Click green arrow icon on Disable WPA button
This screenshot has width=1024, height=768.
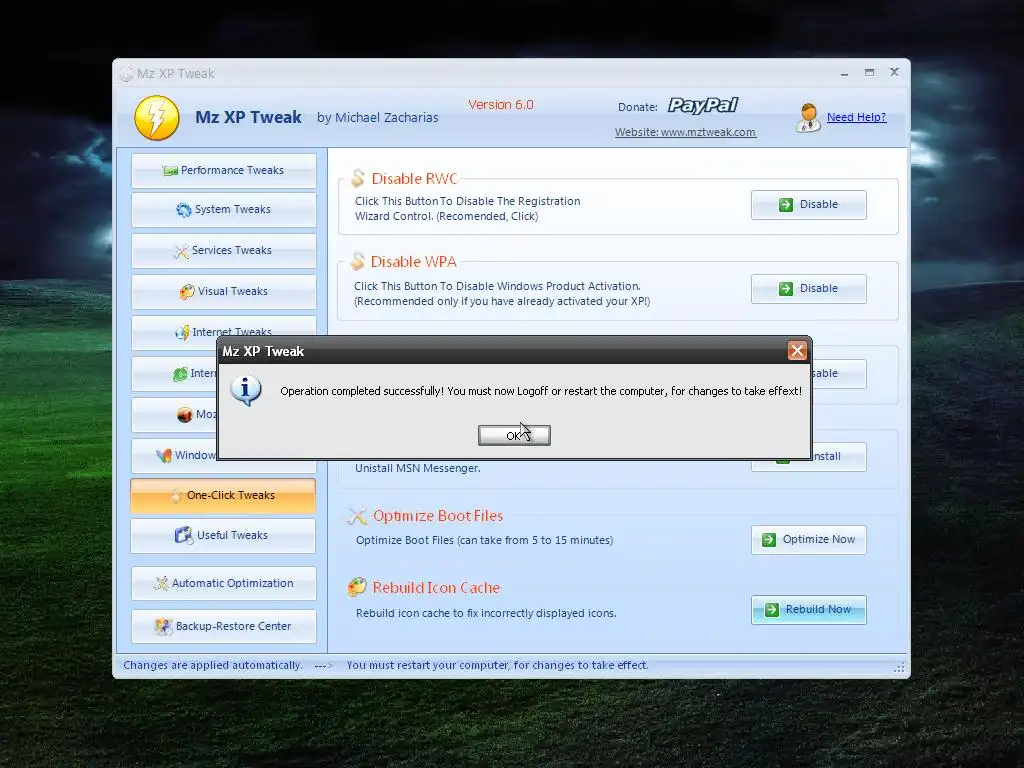pos(786,289)
